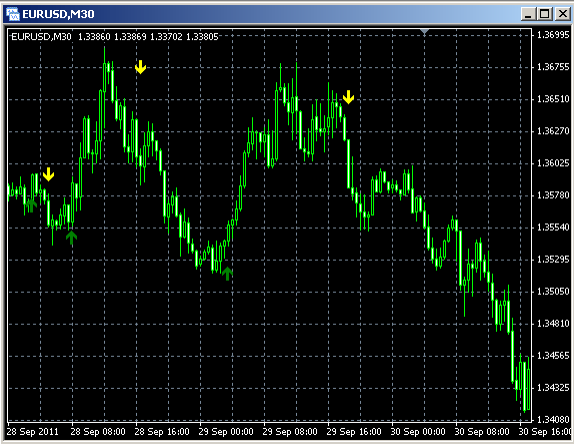The height and width of the screenshot is (444, 574).
Task: Click the EURUSD,M30 symbol text inside chart
Action: (x=41, y=37)
